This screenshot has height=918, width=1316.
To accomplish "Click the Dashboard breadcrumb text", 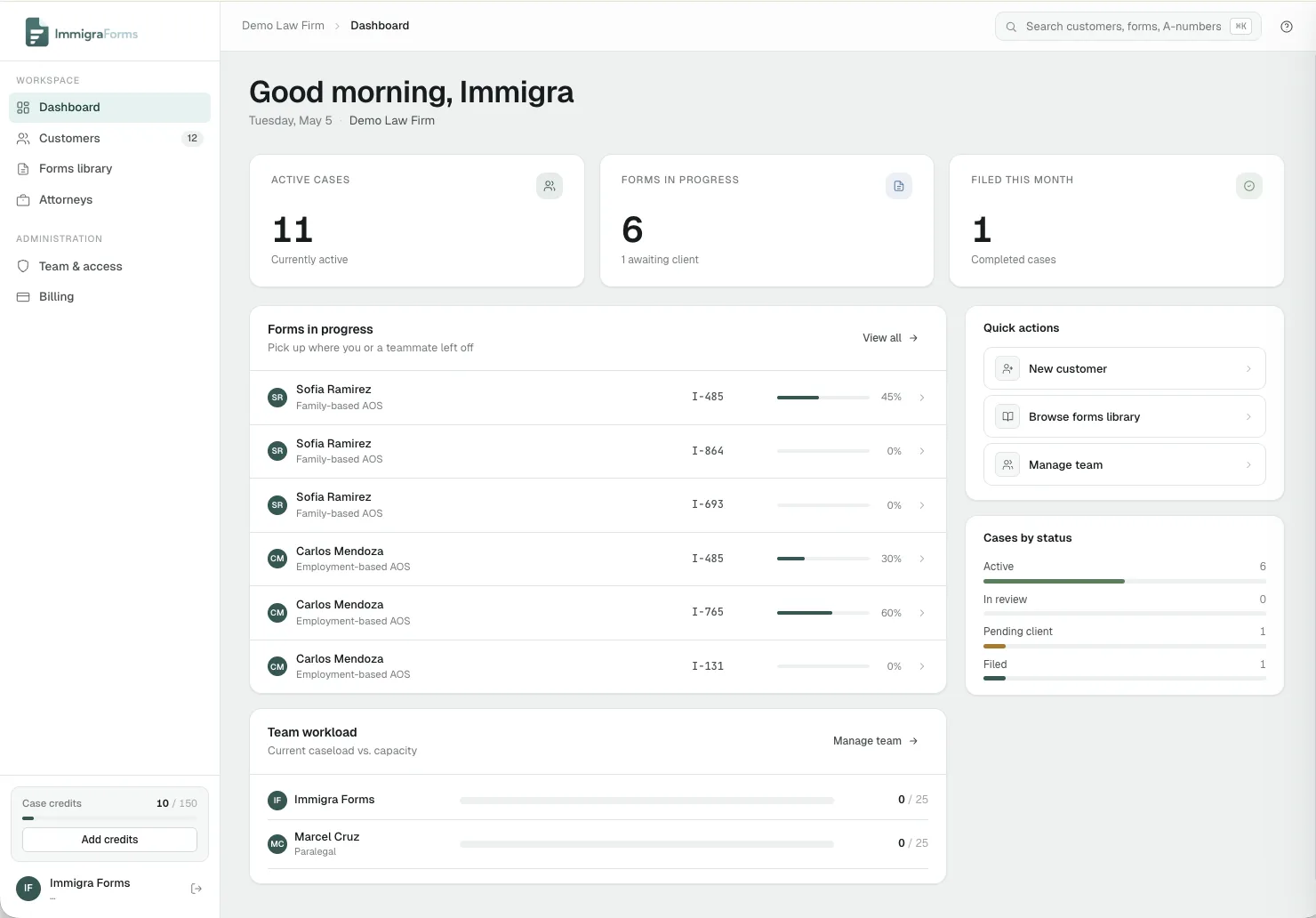I will [x=380, y=26].
